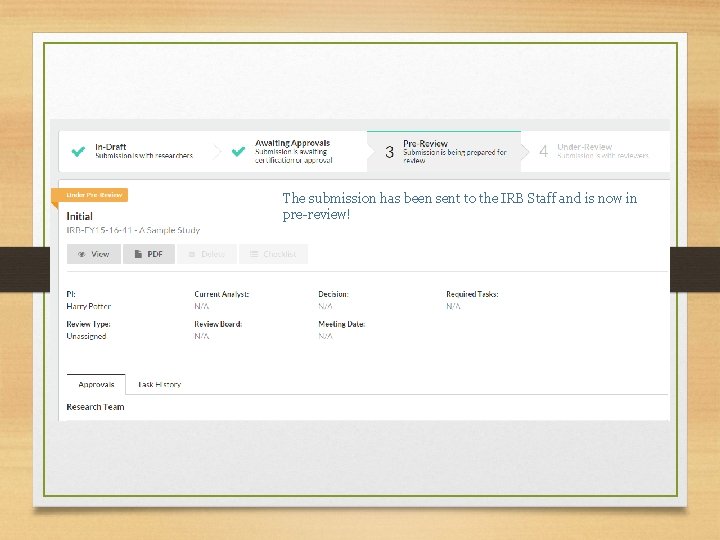Click the In-Draft green checkmark icon

[79, 152]
